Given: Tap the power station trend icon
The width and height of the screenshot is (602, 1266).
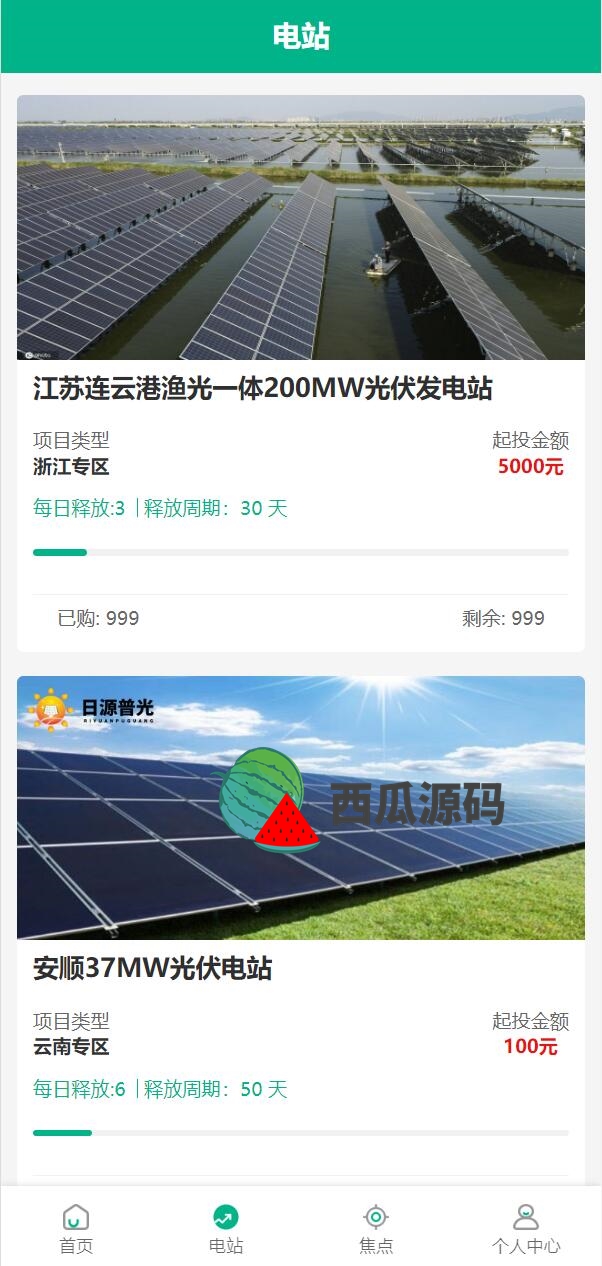Looking at the screenshot, I should (x=226, y=1217).
